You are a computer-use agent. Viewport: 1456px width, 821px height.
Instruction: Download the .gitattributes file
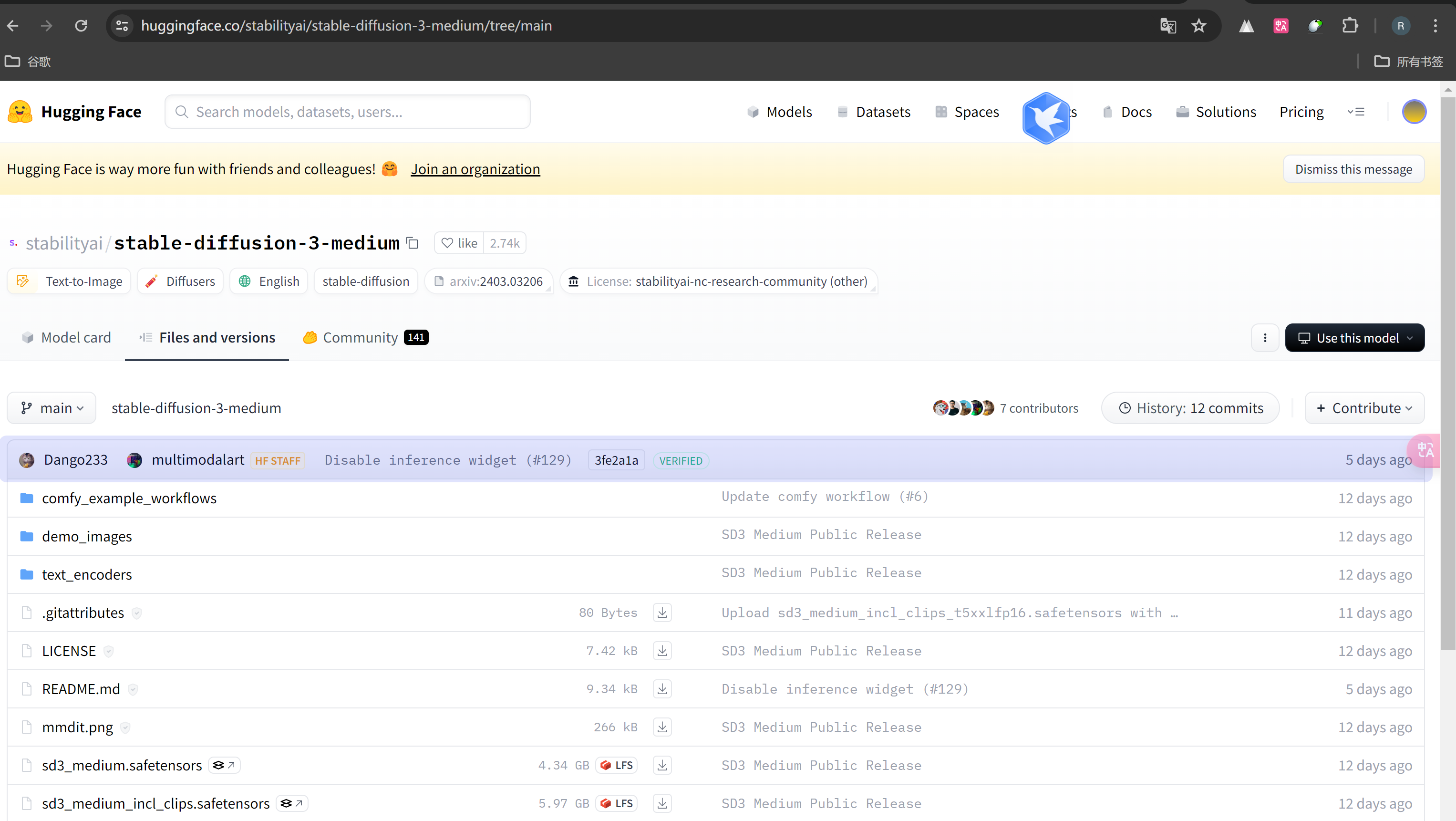pyautogui.click(x=662, y=613)
